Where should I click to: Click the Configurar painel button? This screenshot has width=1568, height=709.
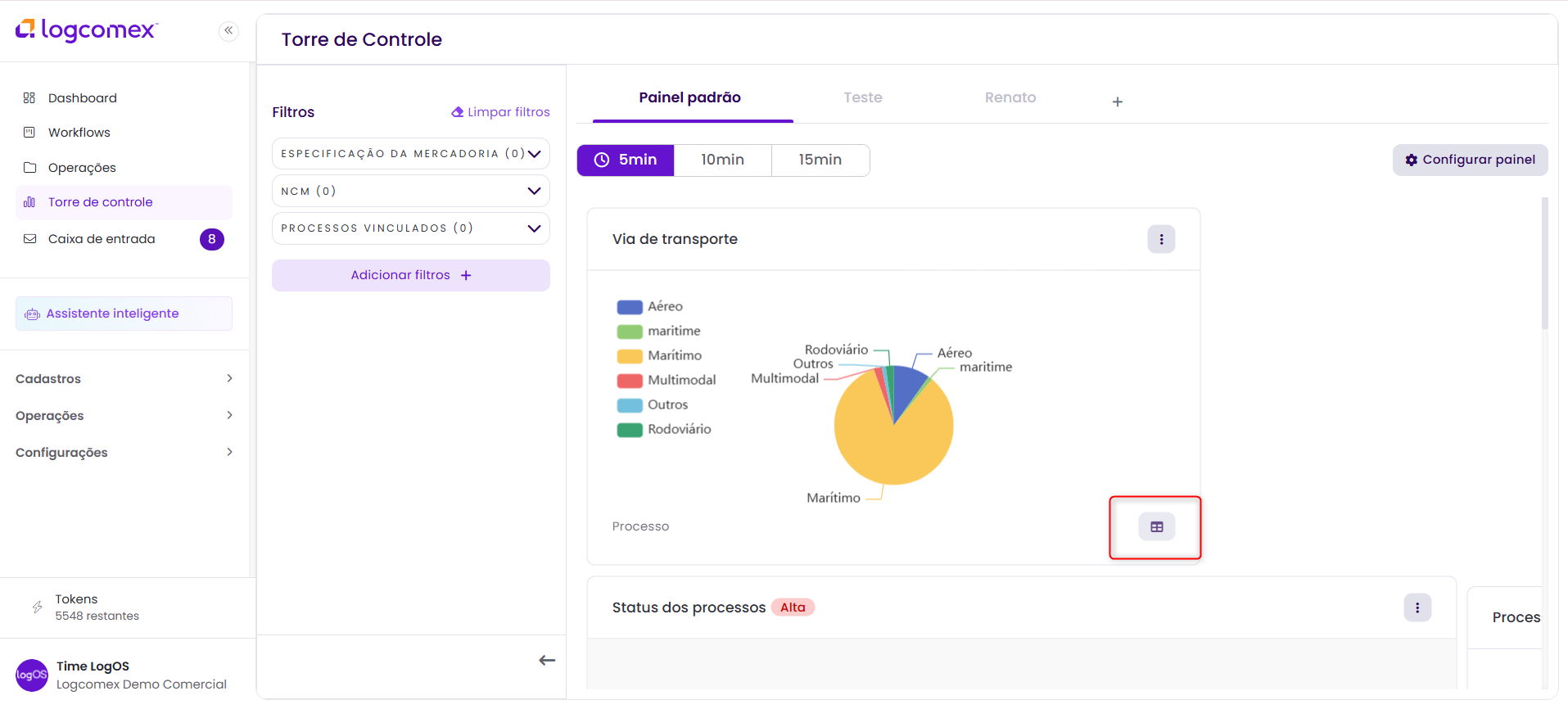click(x=1470, y=160)
